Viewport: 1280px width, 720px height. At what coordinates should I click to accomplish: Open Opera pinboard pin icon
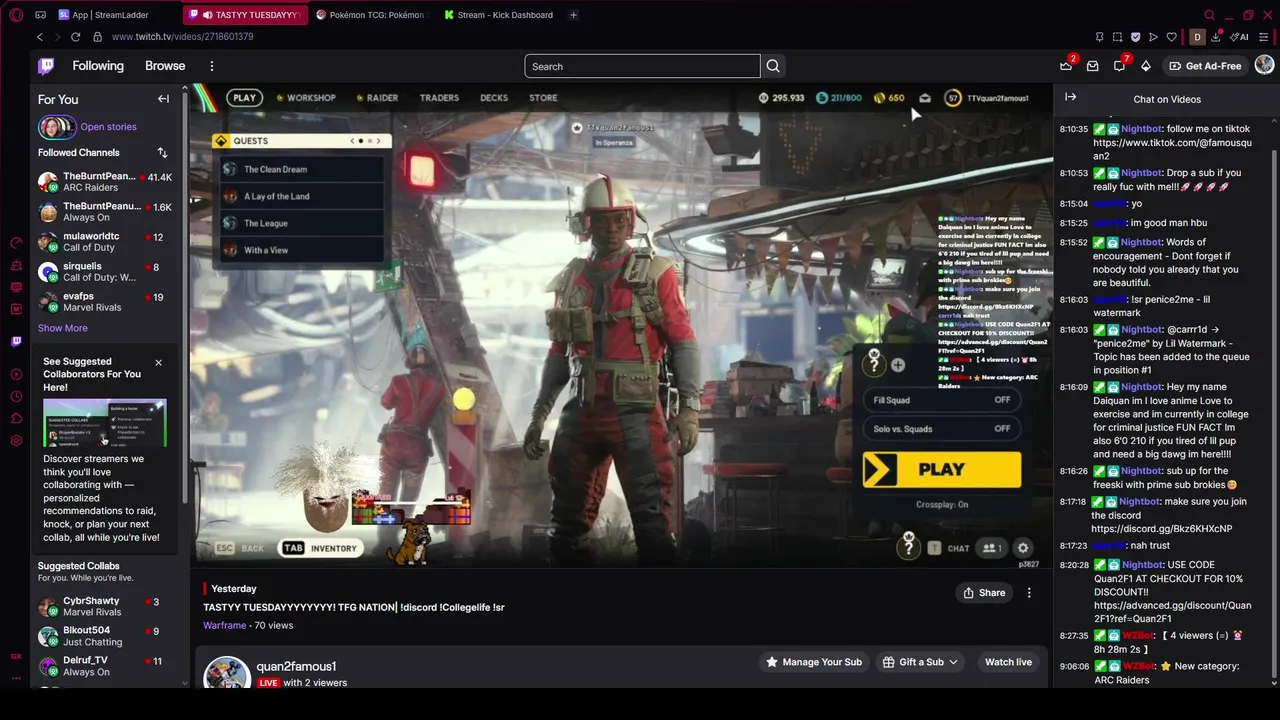(x=1099, y=37)
